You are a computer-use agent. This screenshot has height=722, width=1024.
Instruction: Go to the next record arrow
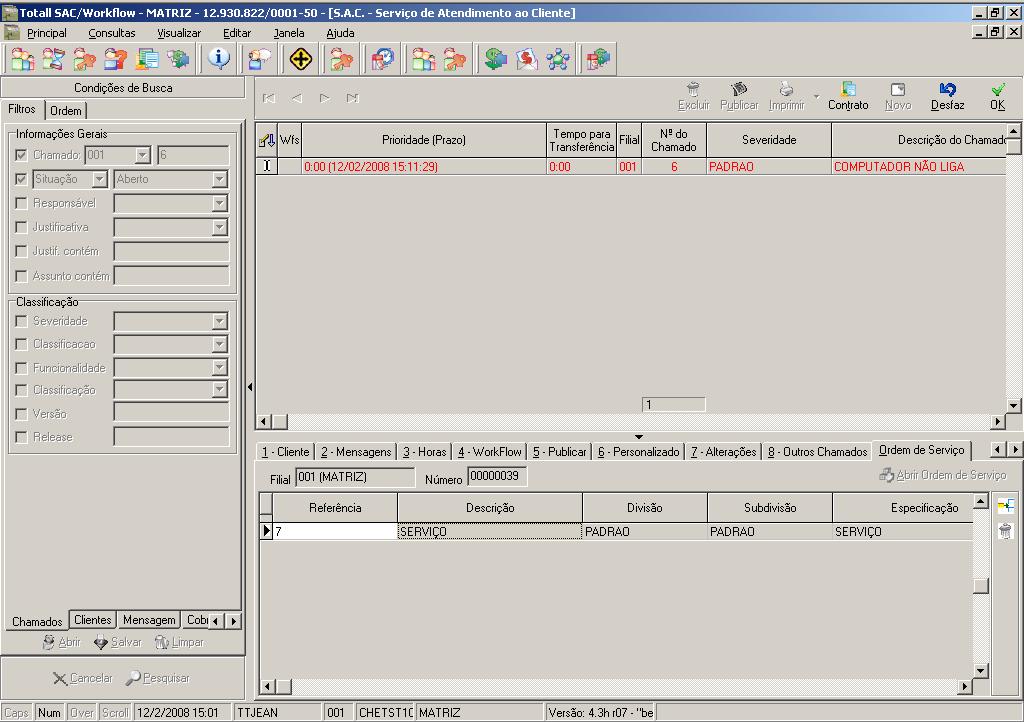pyautogui.click(x=325, y=99)
